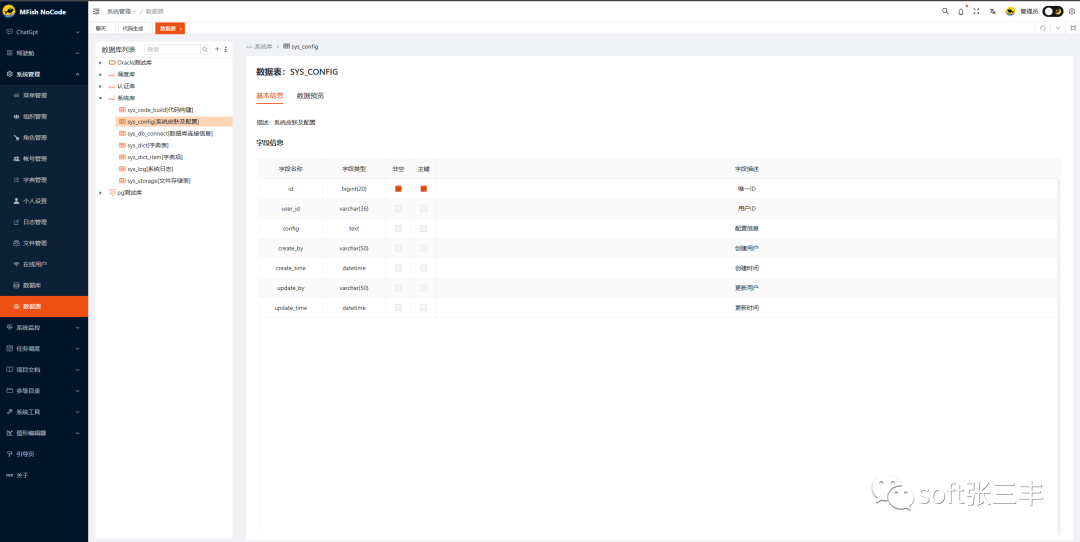The width and height of the screenshot is (1080, 542).
Task: Close the active 数据源 tab
Action: pos(180,29)
